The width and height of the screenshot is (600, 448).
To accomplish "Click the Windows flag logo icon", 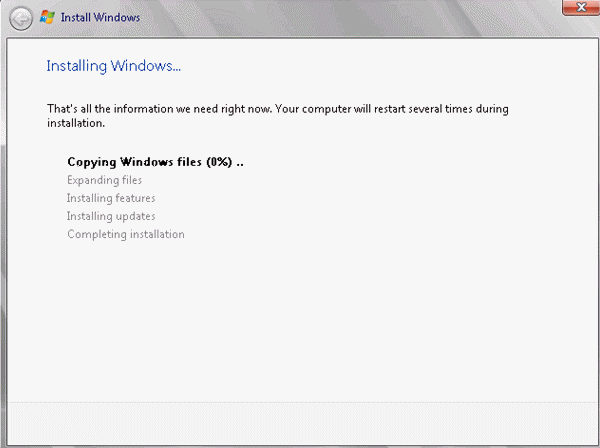I will tap(47, 17).
